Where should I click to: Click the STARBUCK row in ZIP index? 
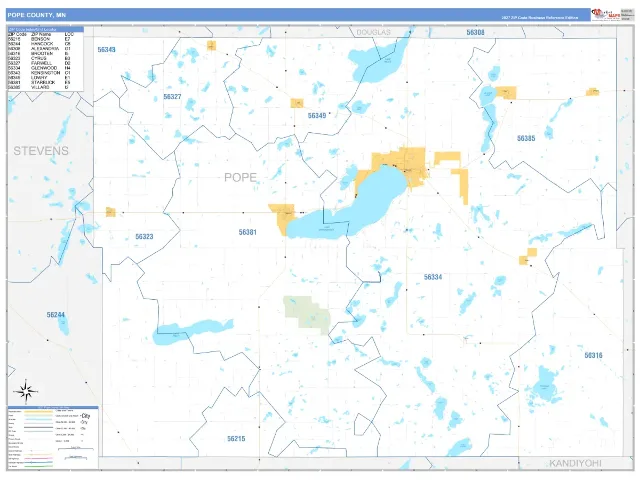(40, 82)
